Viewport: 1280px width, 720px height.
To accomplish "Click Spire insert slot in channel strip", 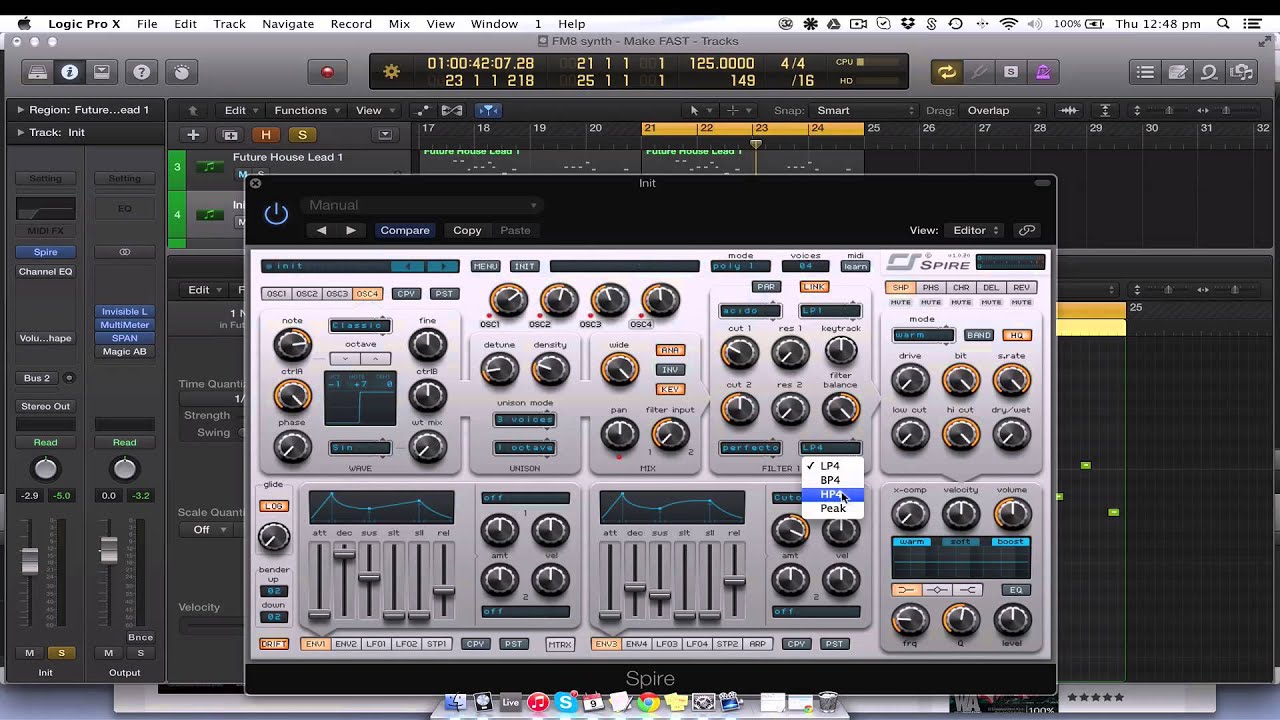I will (45, 252).
